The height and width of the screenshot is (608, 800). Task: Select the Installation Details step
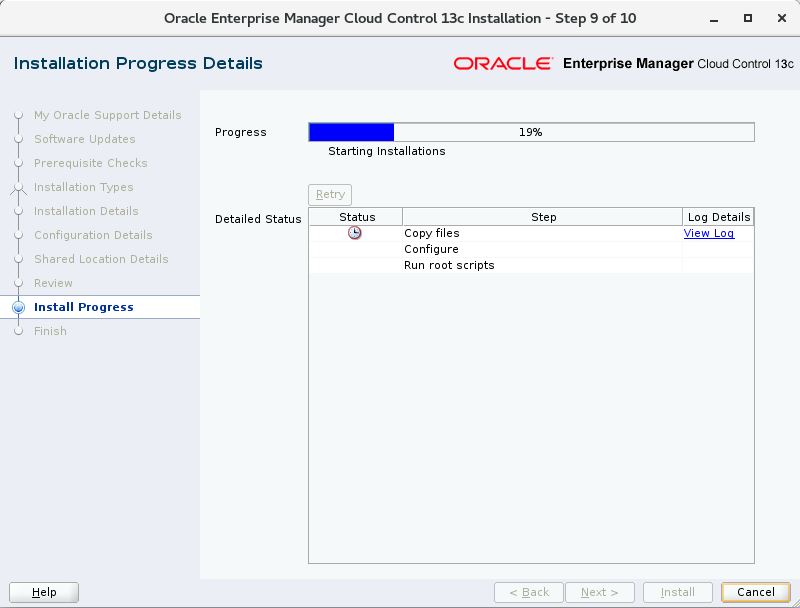click(x=86, y=211)
